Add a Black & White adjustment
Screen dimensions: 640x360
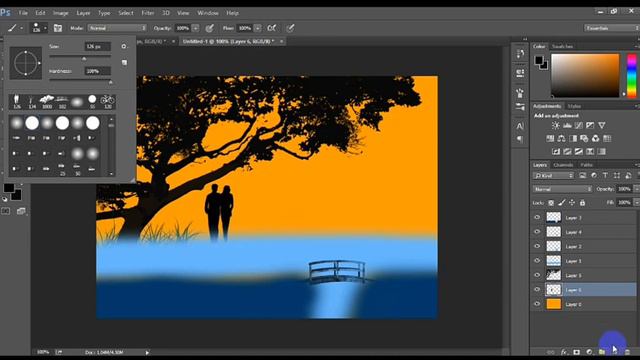click(573, 139)
